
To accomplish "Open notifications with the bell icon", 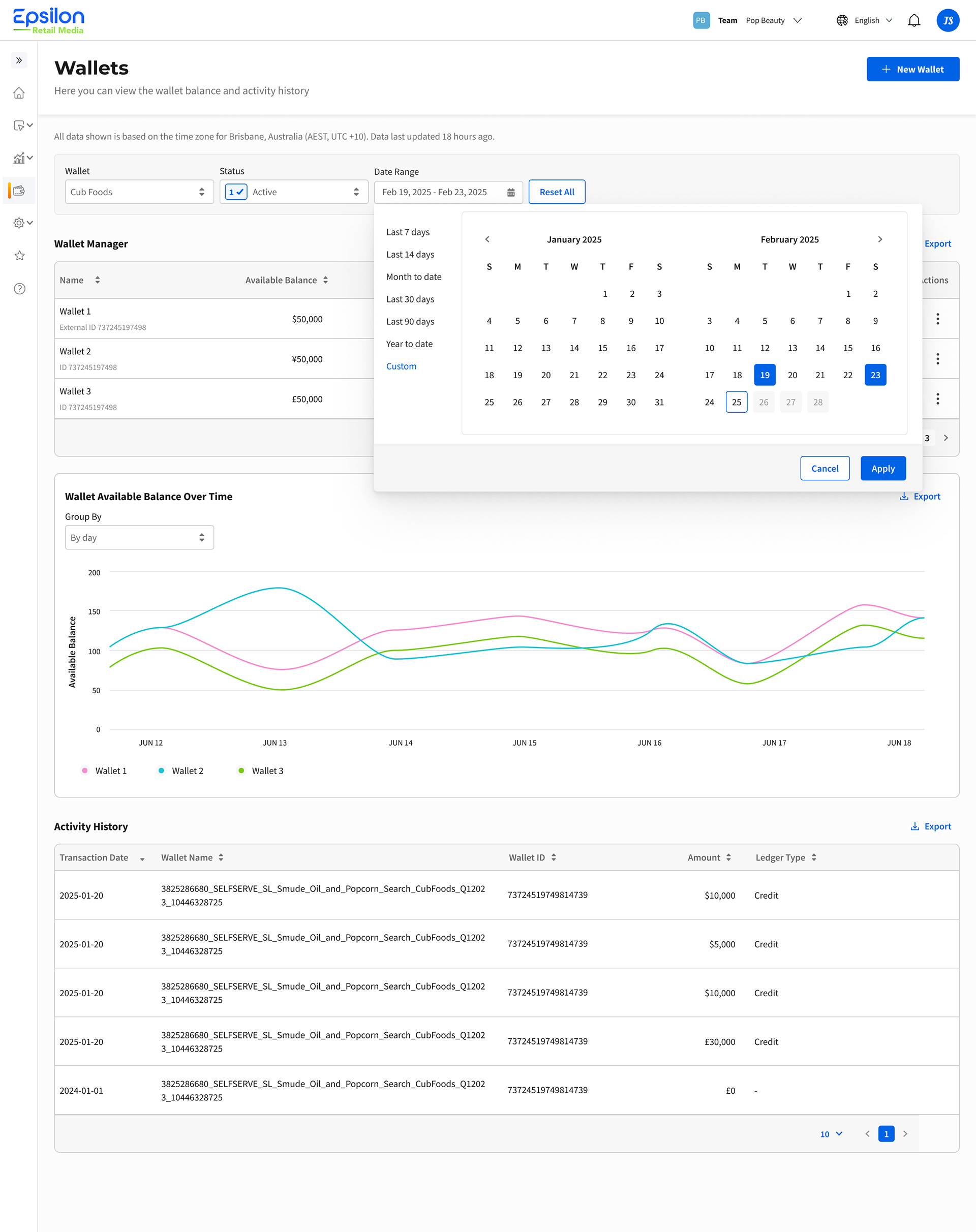I will (x=913, y=20).
